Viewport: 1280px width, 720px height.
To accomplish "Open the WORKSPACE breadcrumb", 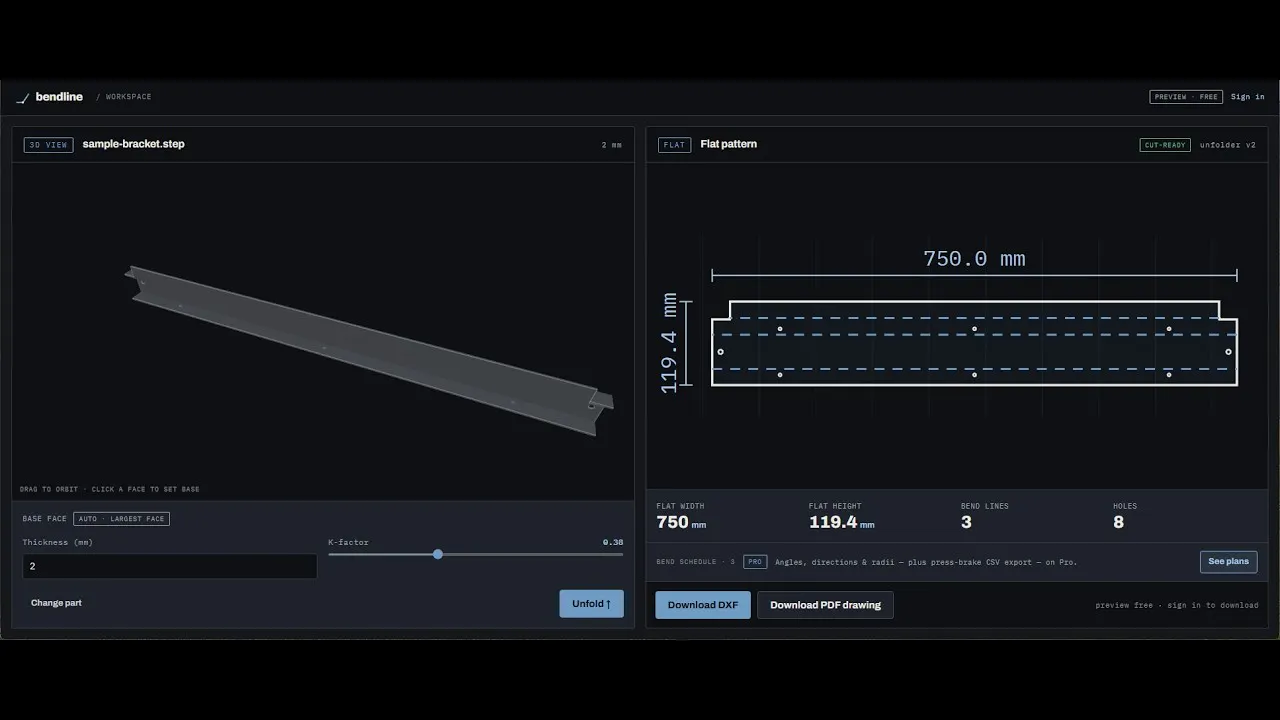I will (x=129, y=97).
